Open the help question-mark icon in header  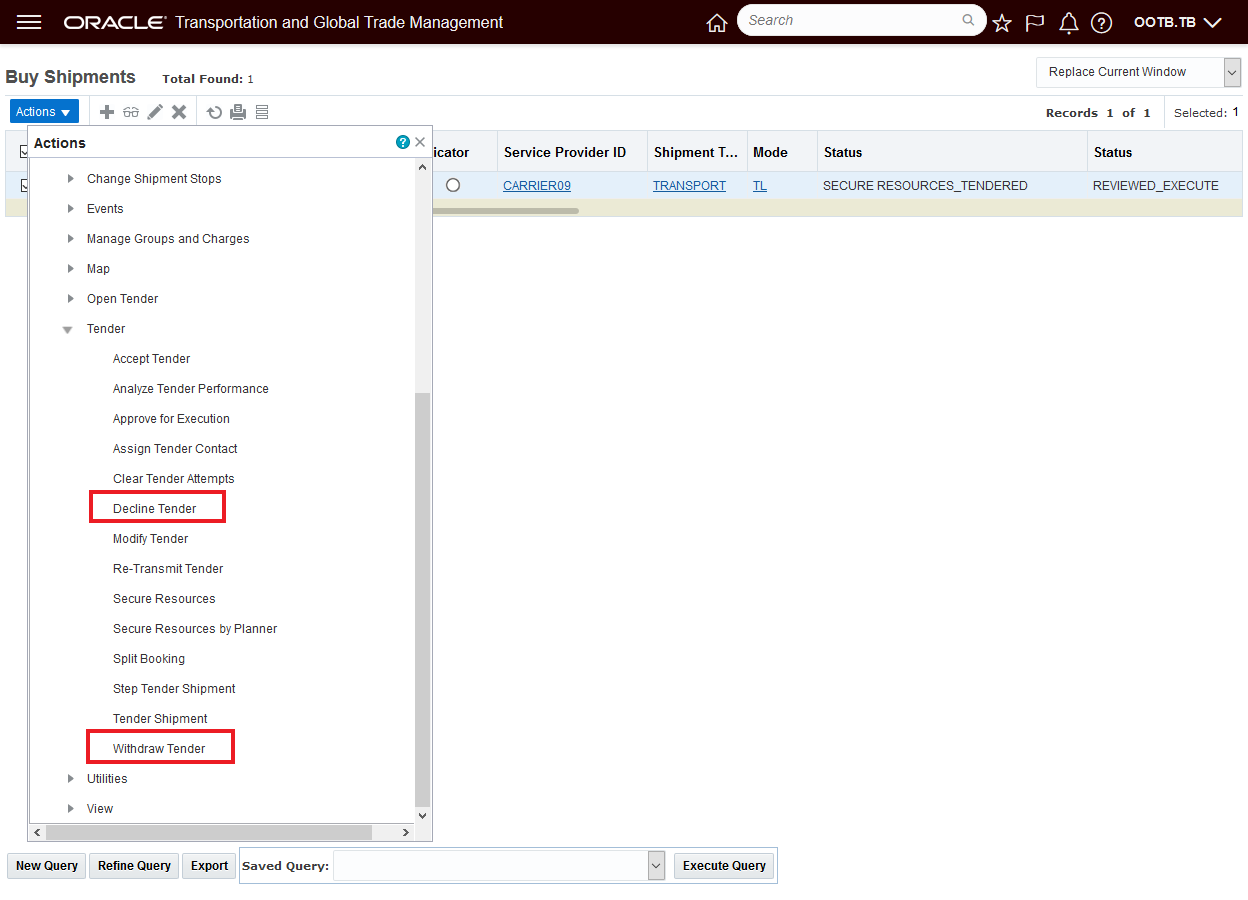click(x=1101, y=23)
